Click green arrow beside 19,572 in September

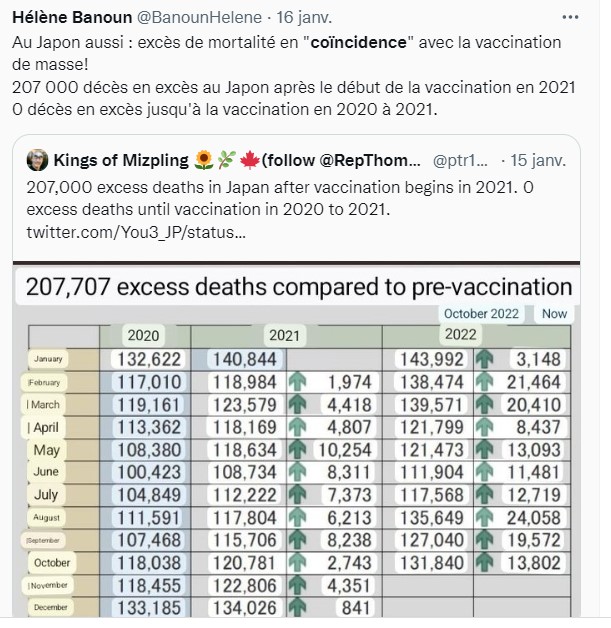(x=486, y=540)
